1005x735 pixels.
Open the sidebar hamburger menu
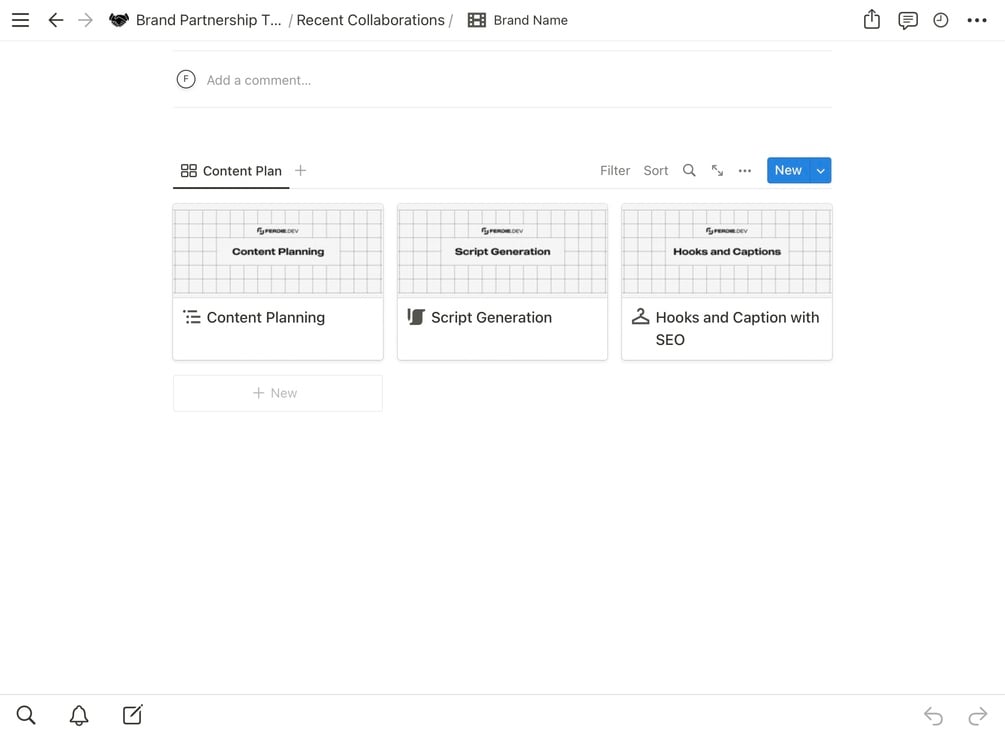pyautogui.click(x=20, y=20)
